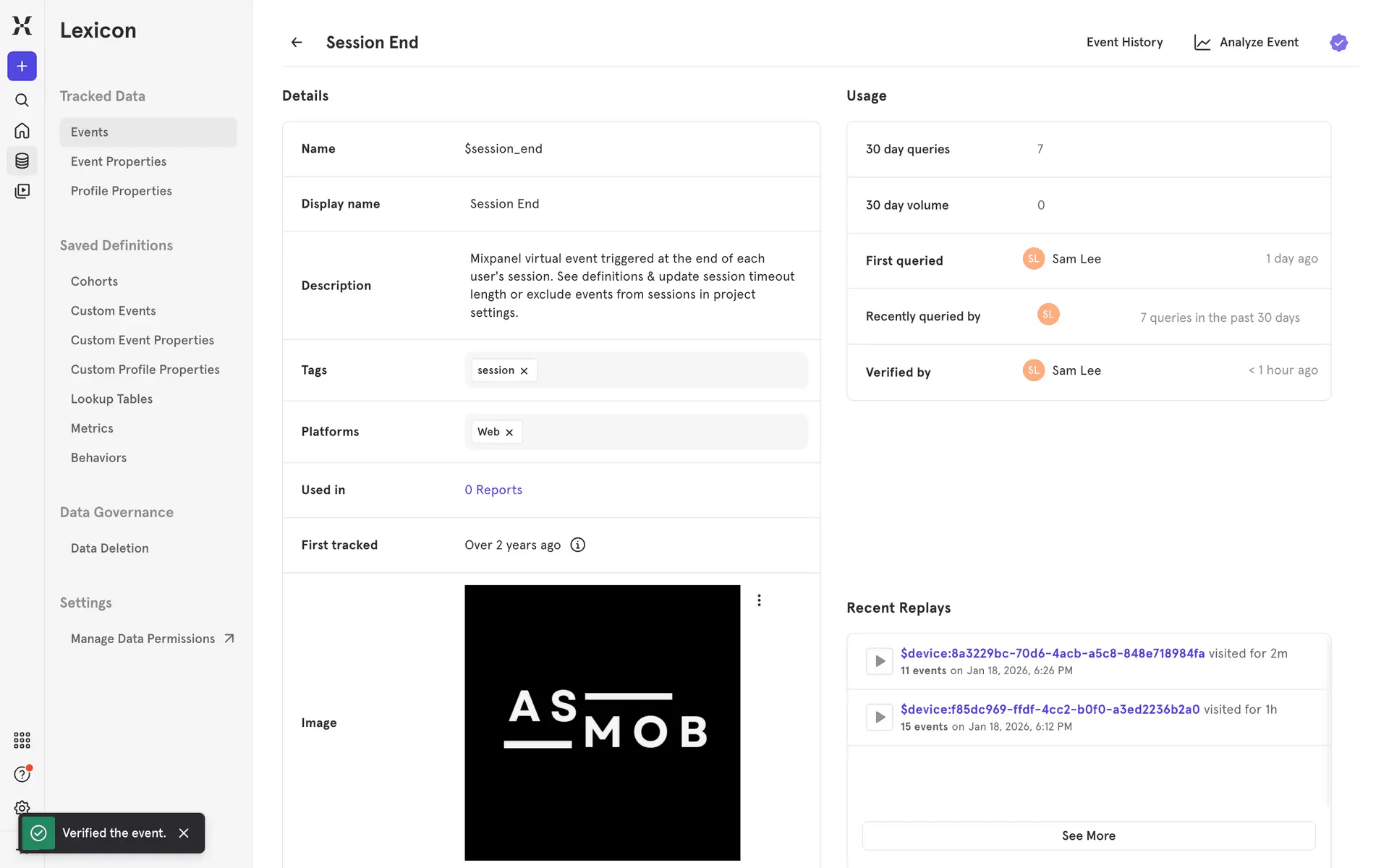Open three-dot menu next to image
This screenshot has height=868, width=1389.
(759, 600)
